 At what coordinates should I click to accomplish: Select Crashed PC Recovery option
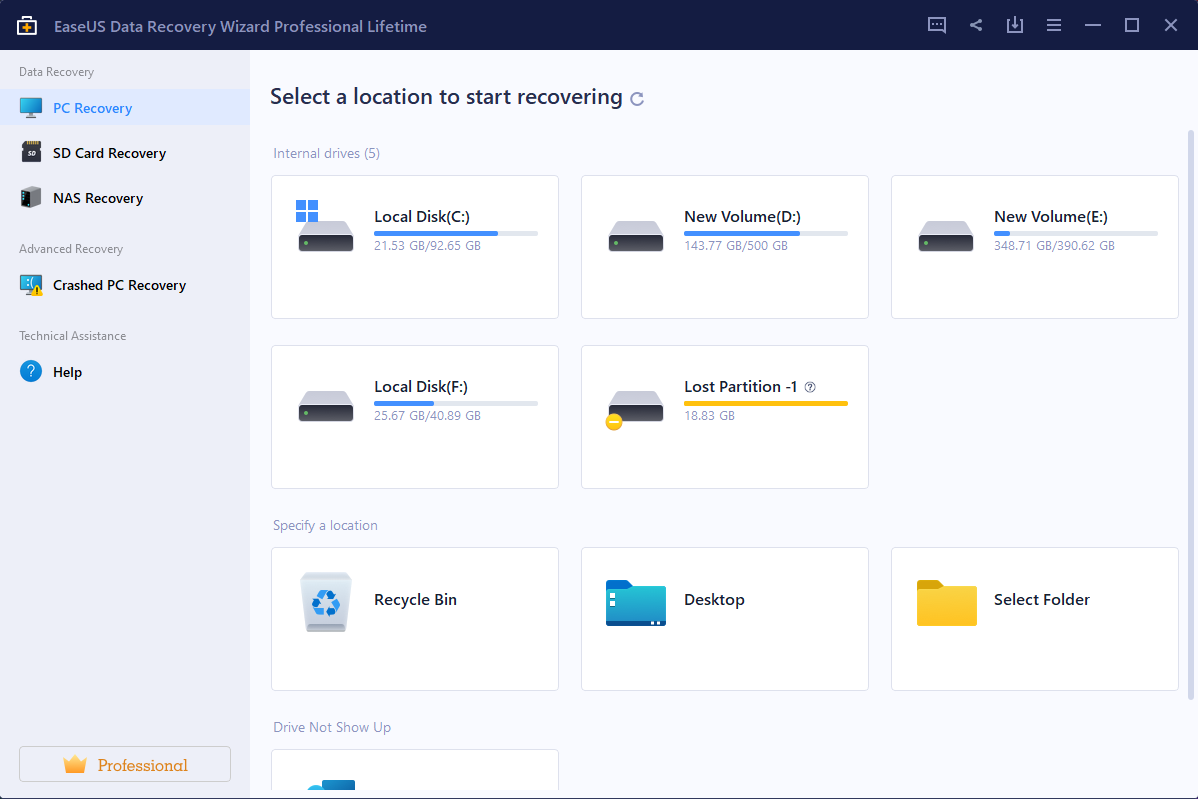(119, 285)
